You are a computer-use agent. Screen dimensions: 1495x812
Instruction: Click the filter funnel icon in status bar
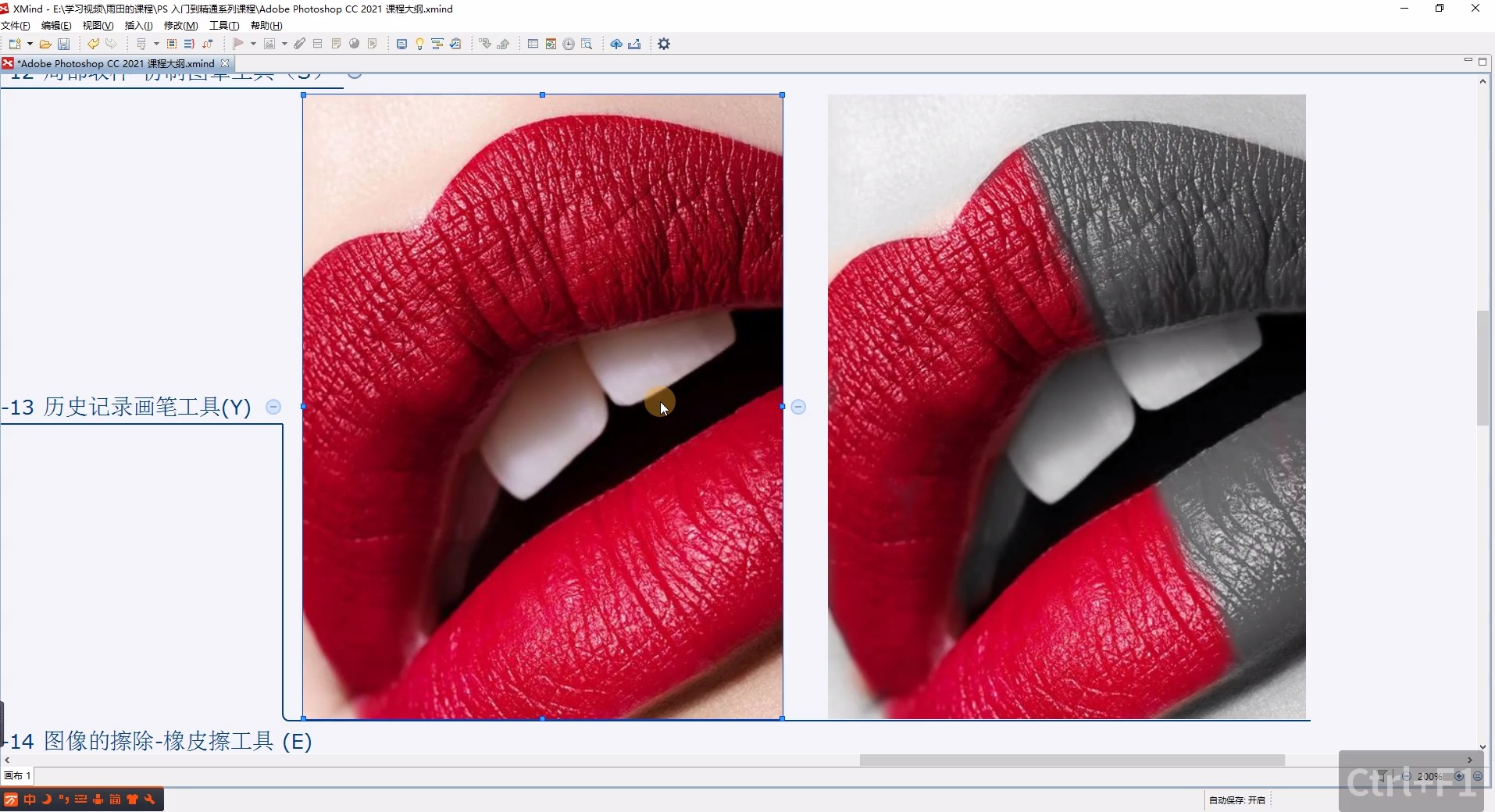(x=1382, y=776)
